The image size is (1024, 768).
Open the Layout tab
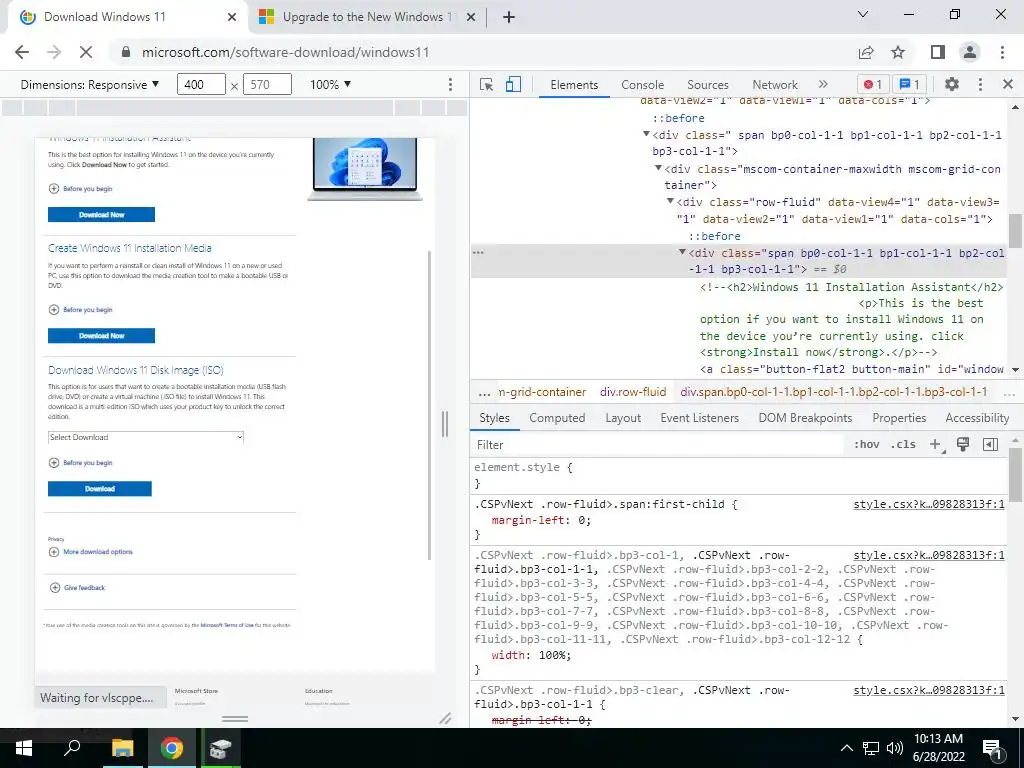[x=623, y=418]
